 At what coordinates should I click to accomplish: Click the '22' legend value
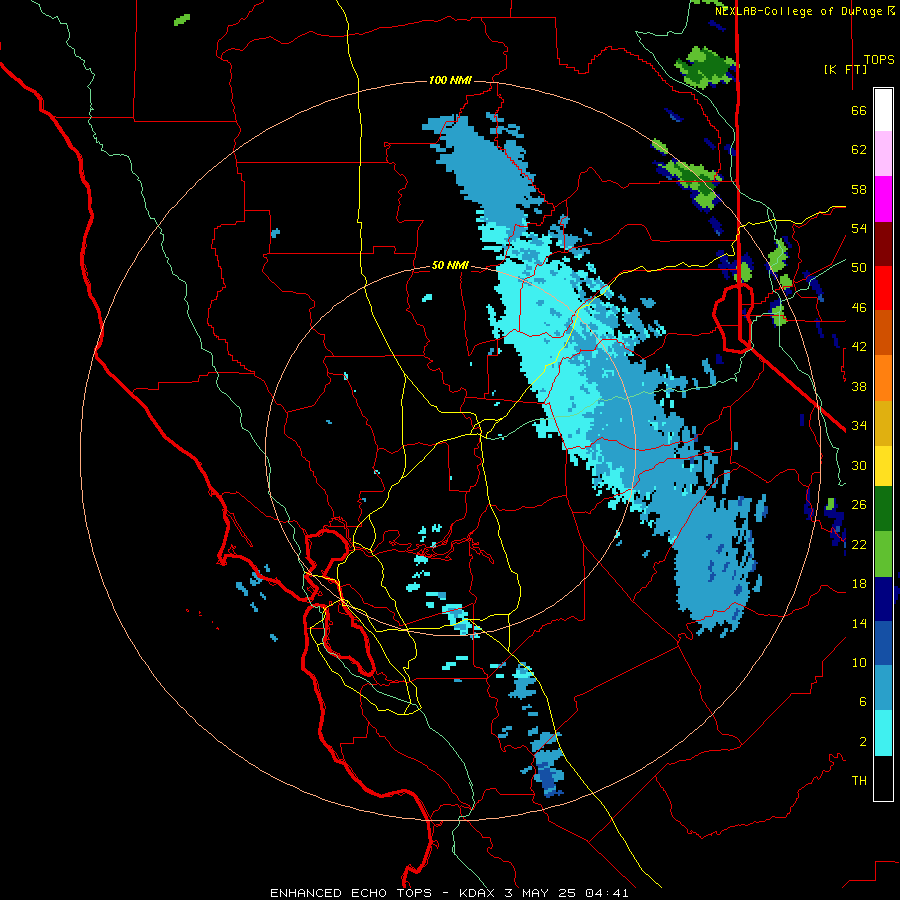859,545
